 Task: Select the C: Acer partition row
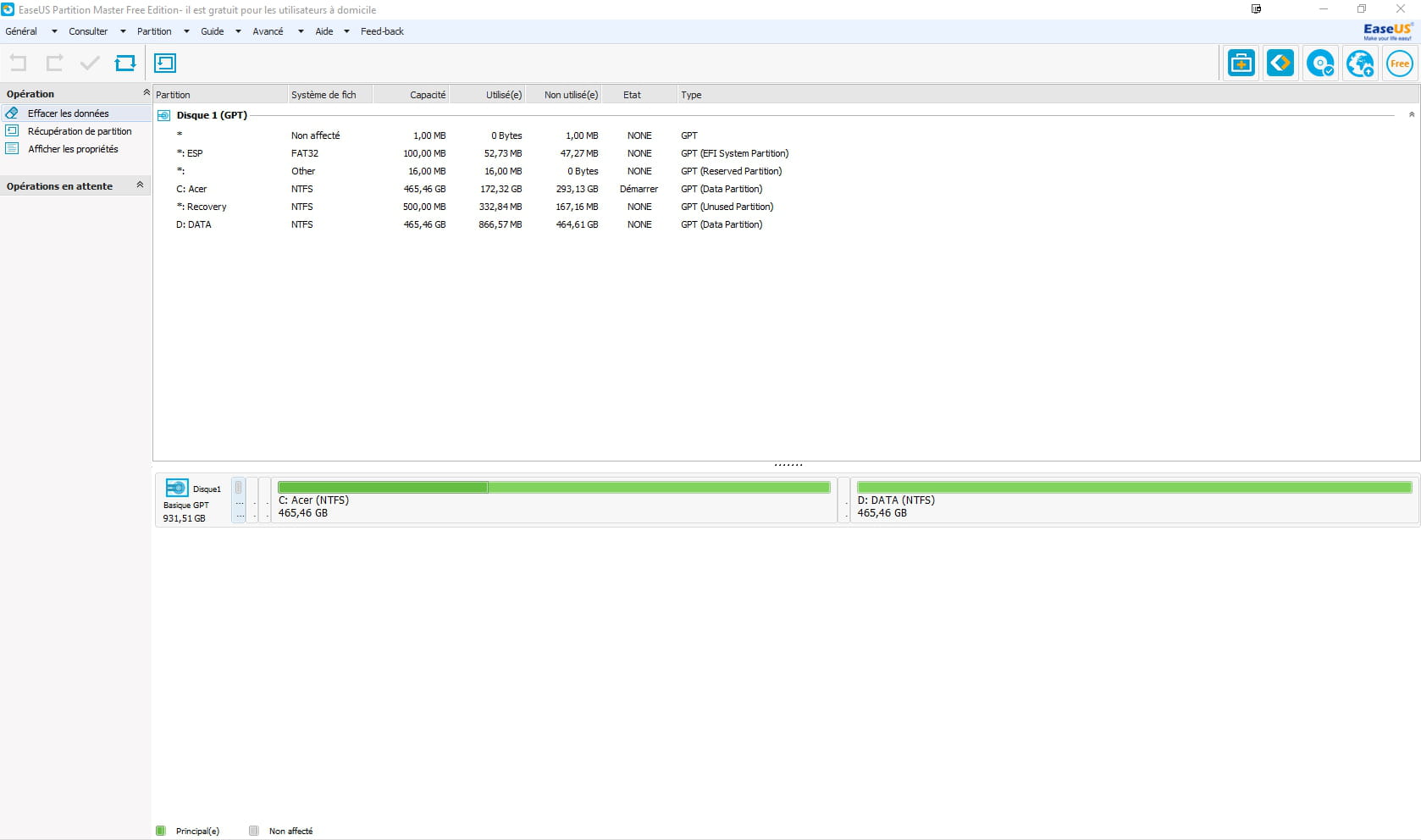click(785, 189)
